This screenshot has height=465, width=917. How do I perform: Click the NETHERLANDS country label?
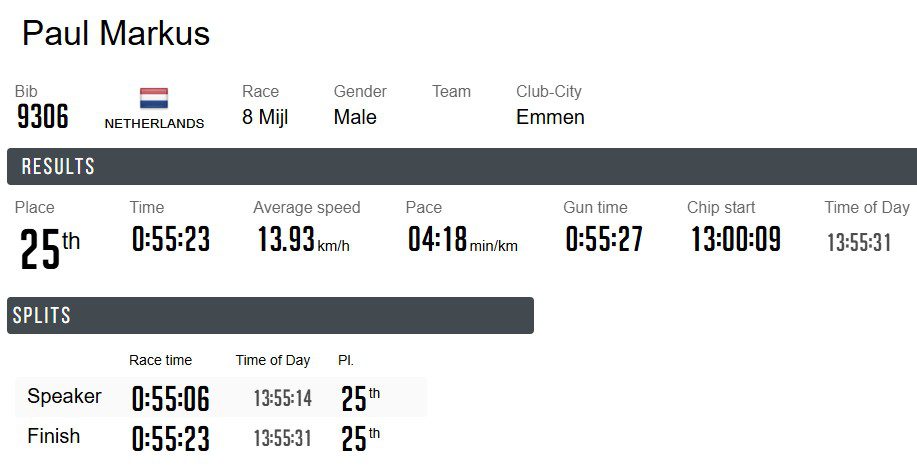[154, 124]
